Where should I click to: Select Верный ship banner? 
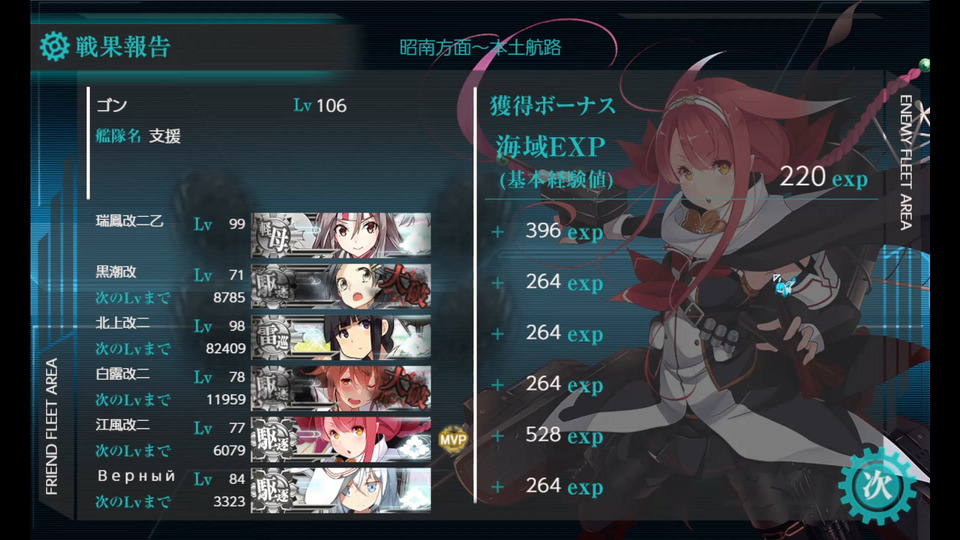[341, 490]
